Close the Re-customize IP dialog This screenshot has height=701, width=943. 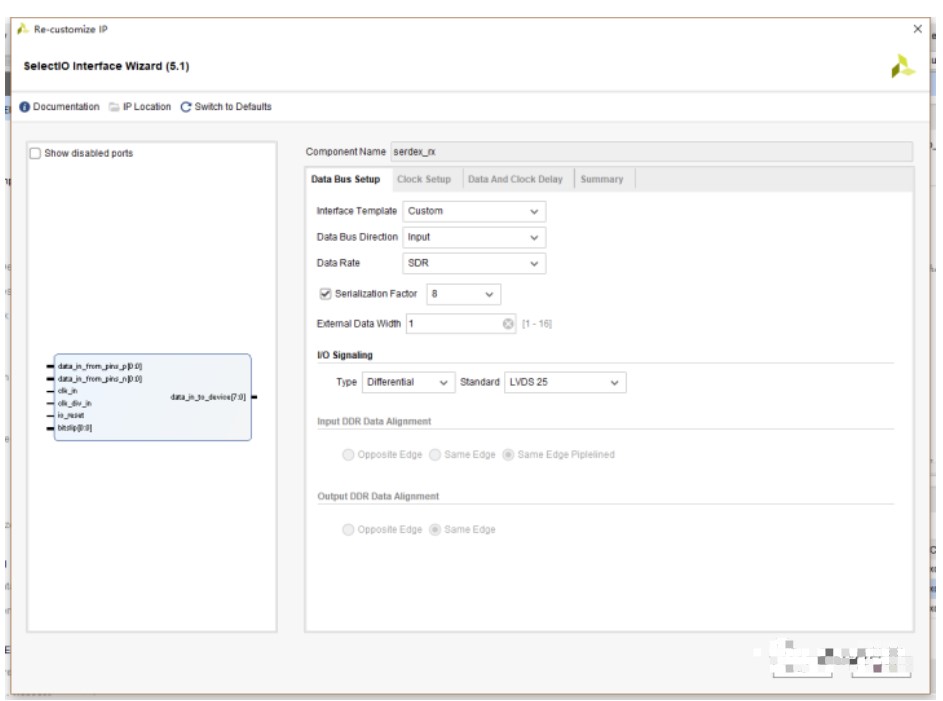tap(918, 29)
